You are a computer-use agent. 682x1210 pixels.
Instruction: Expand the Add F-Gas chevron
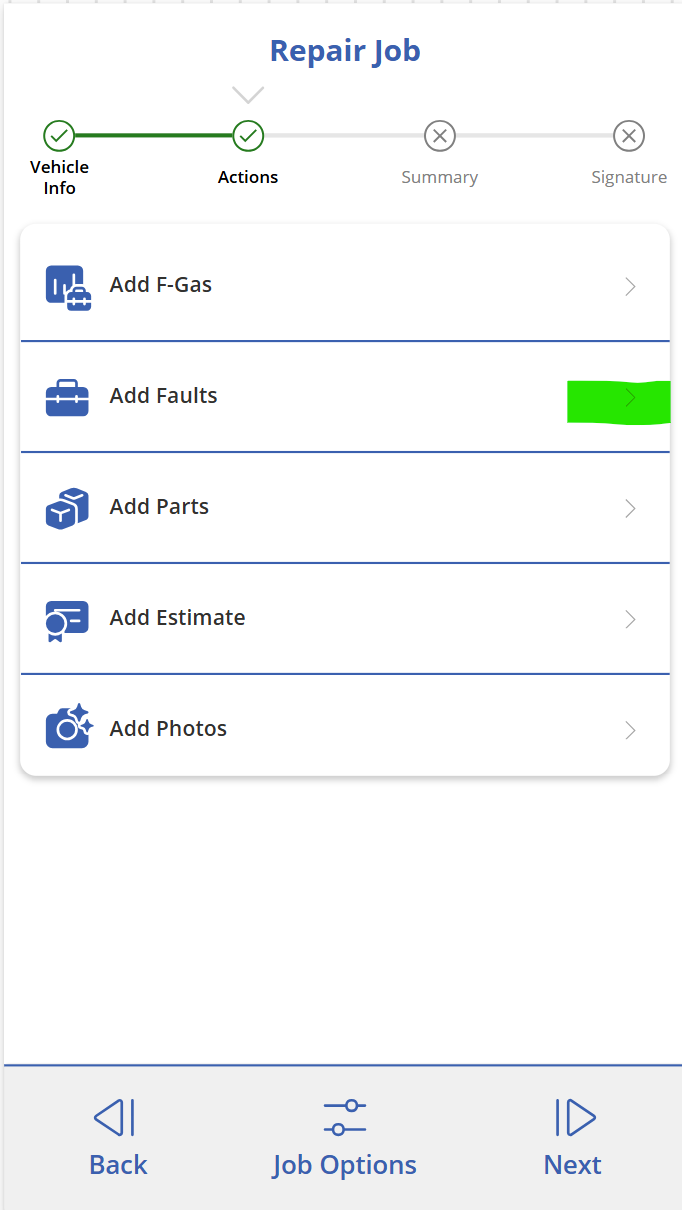[630, 287]
